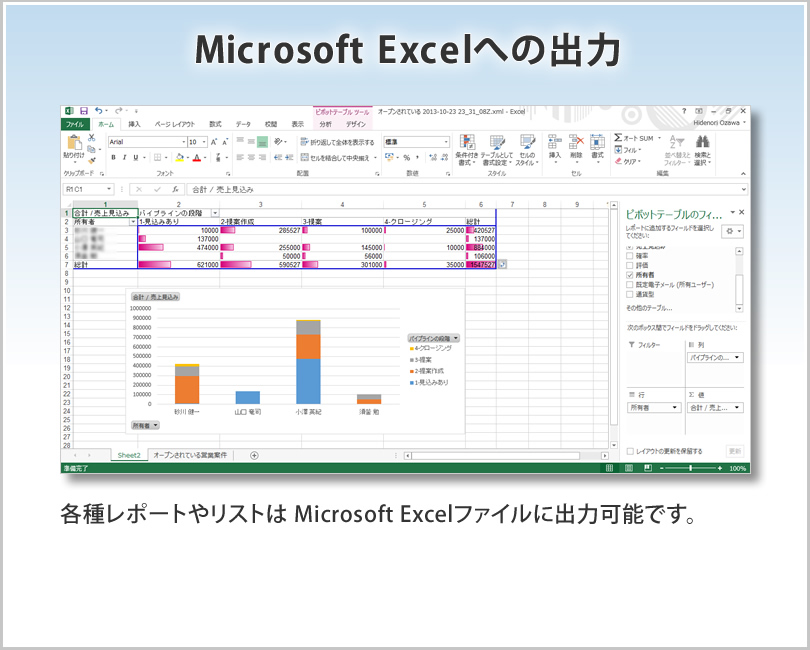Click the Fill Color bucket icon
Viewport: 810px width, 650px height.
tap(179, 158)
